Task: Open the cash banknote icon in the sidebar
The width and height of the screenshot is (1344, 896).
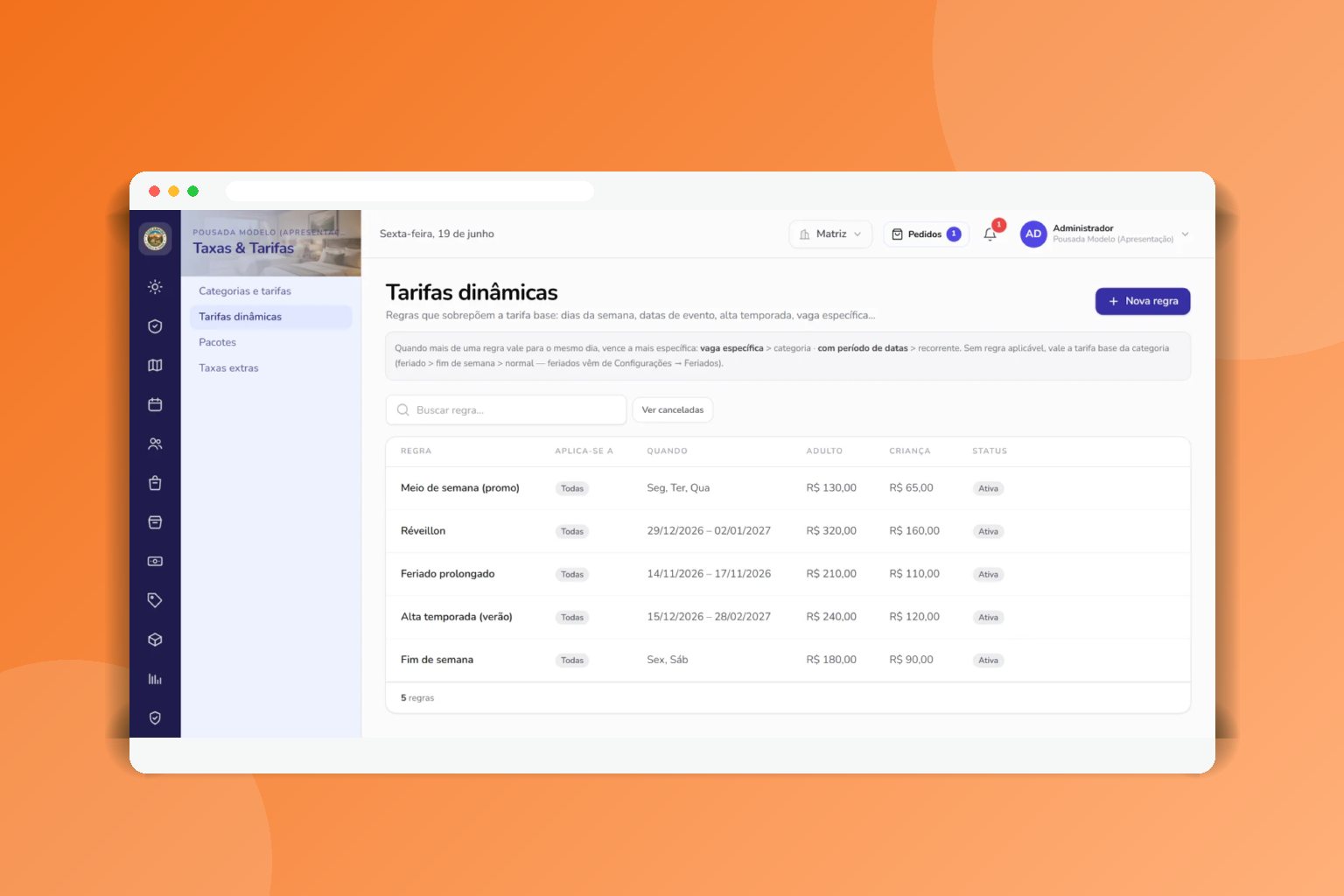Action: pyautogui.click(x=155, y=562)
